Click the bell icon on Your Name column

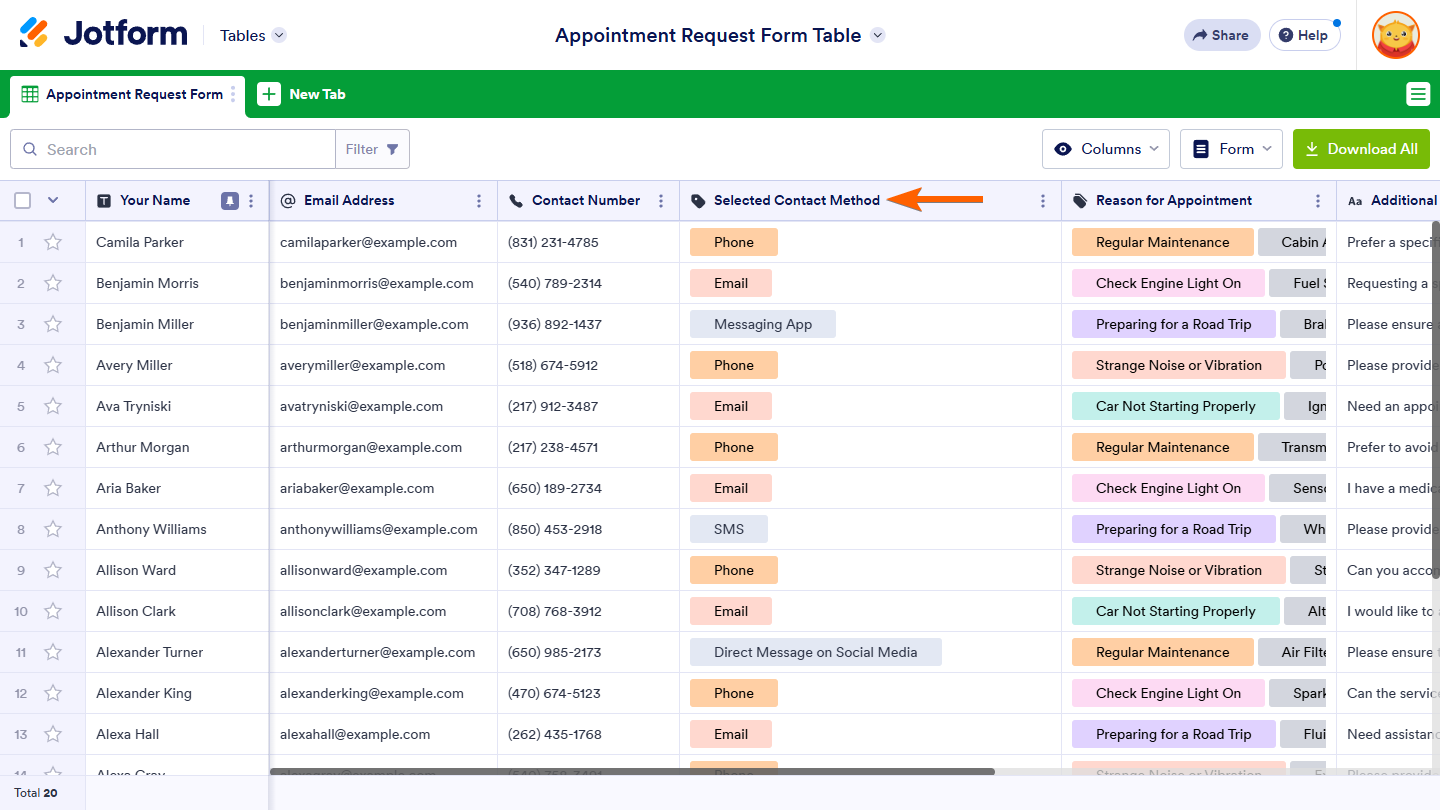(x=230, y=200)
